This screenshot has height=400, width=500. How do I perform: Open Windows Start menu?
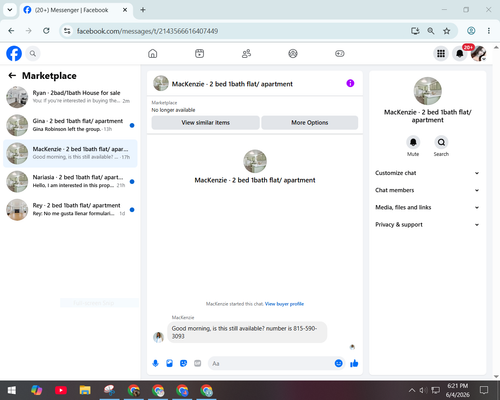pos(12,390)
